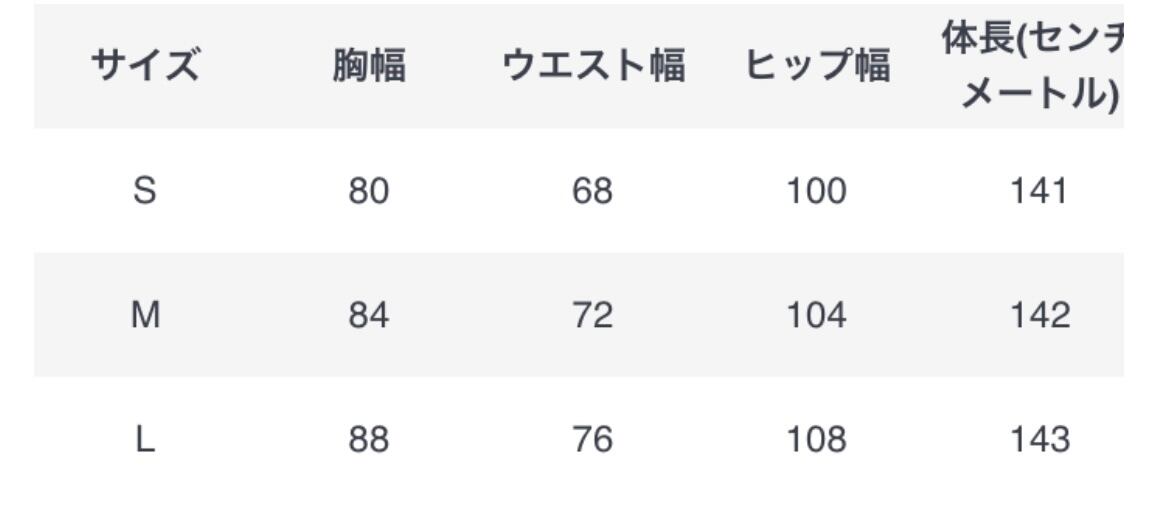The width and height of the screenshot is (1154, 506).
Task: Click the 胸幅 value 84 for size M
Action: click(369, 316)
